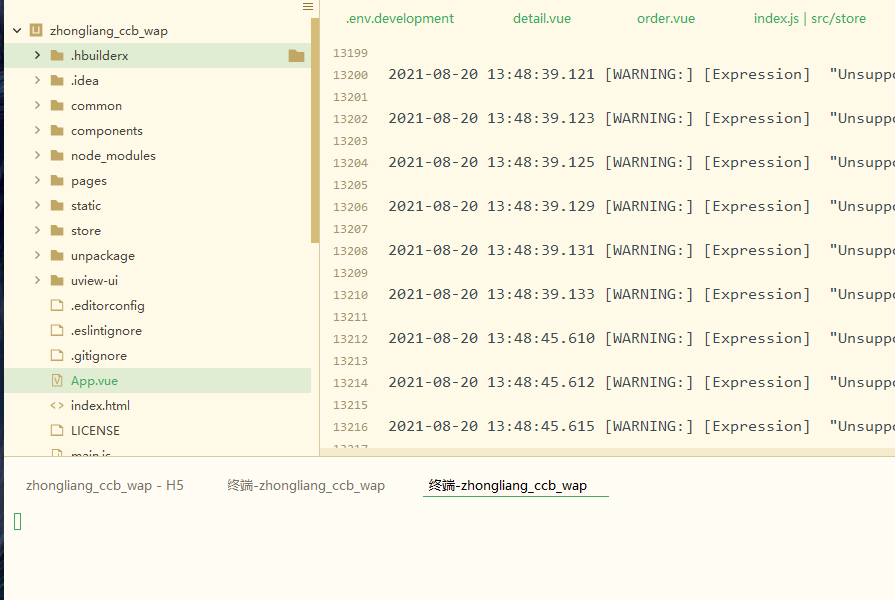Open the order.vue editor tab
This screenshot has width=895, height=600.
click(x=665, y=18)
